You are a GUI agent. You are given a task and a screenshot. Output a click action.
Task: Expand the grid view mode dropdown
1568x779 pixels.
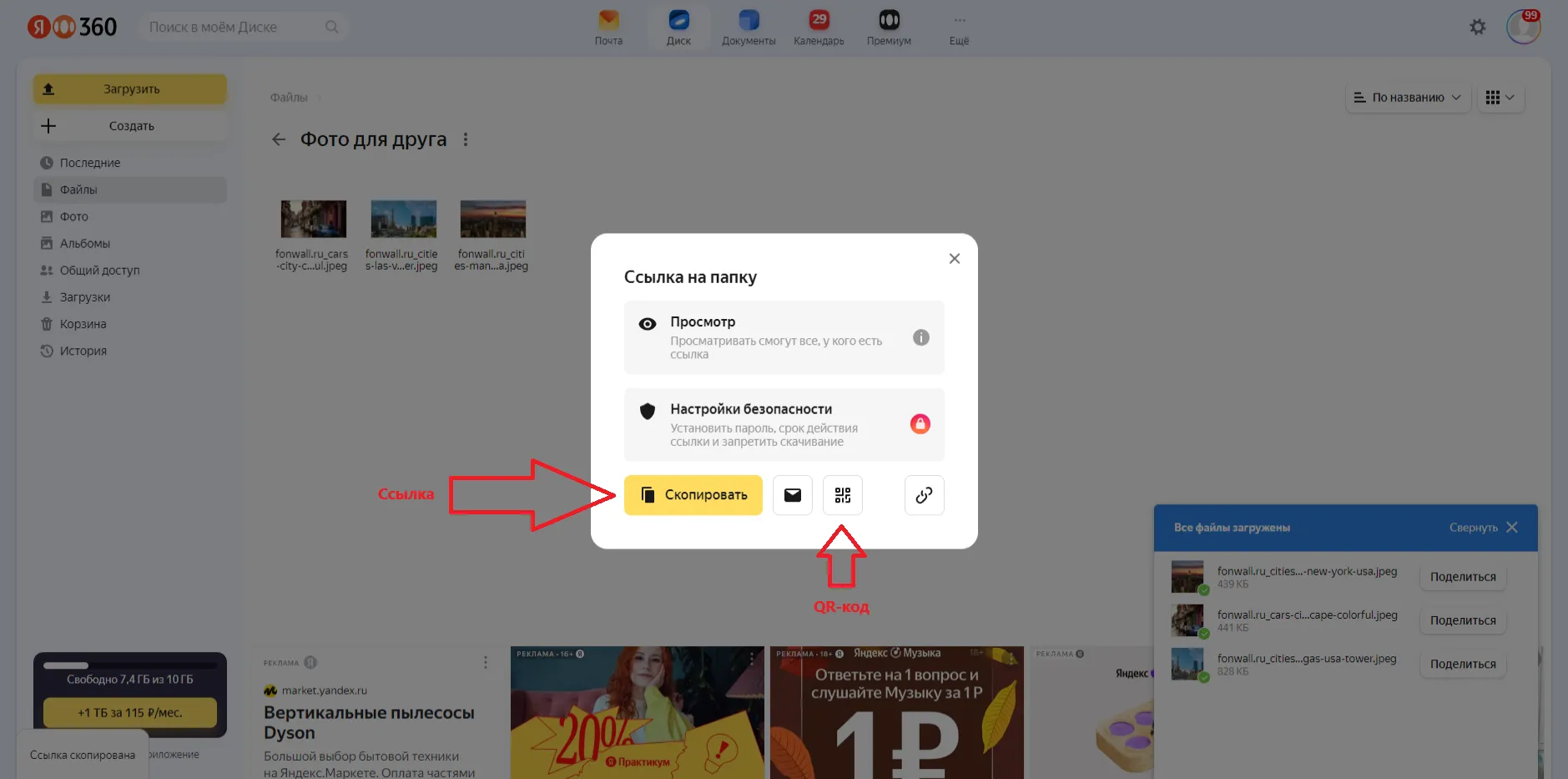(1500, 98)
